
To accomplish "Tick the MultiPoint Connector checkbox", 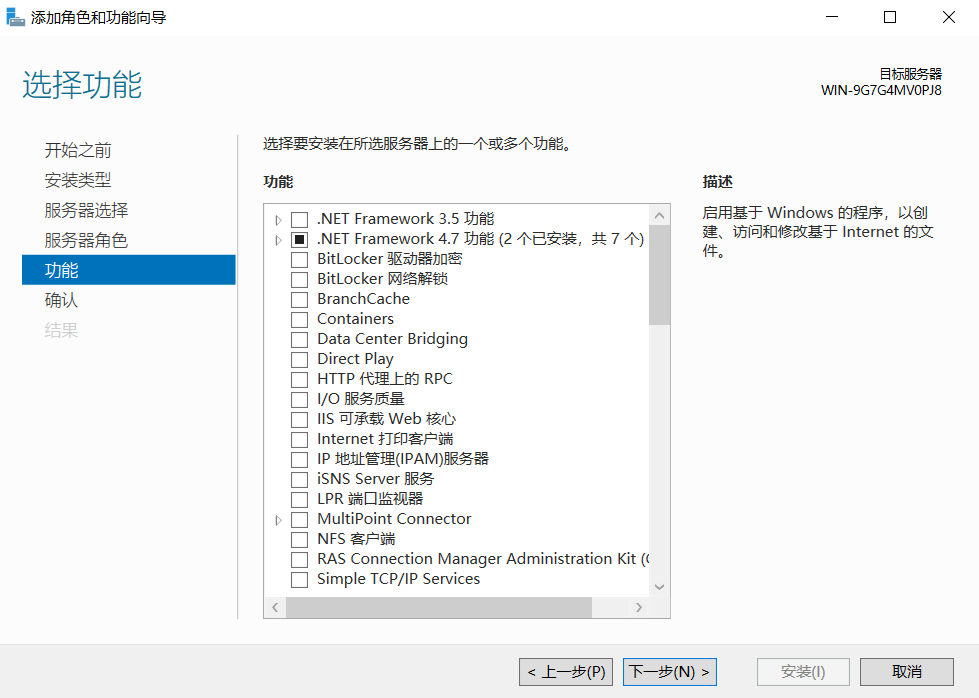I will pos(300,519).
